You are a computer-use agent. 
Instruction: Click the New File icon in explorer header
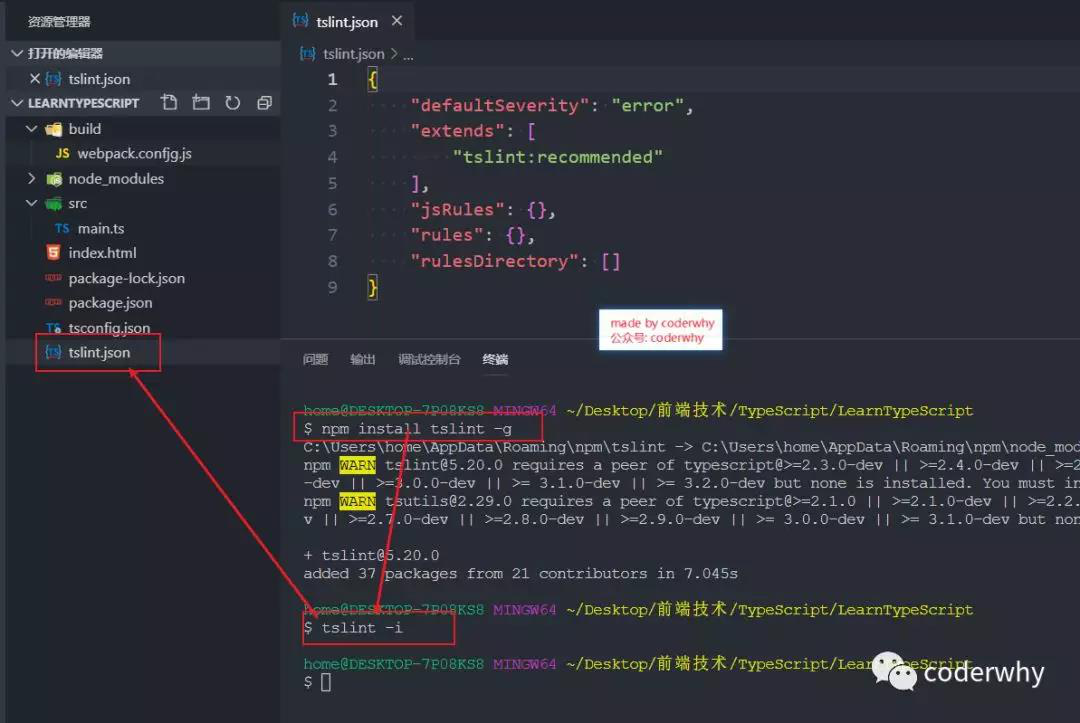[169, 103]
